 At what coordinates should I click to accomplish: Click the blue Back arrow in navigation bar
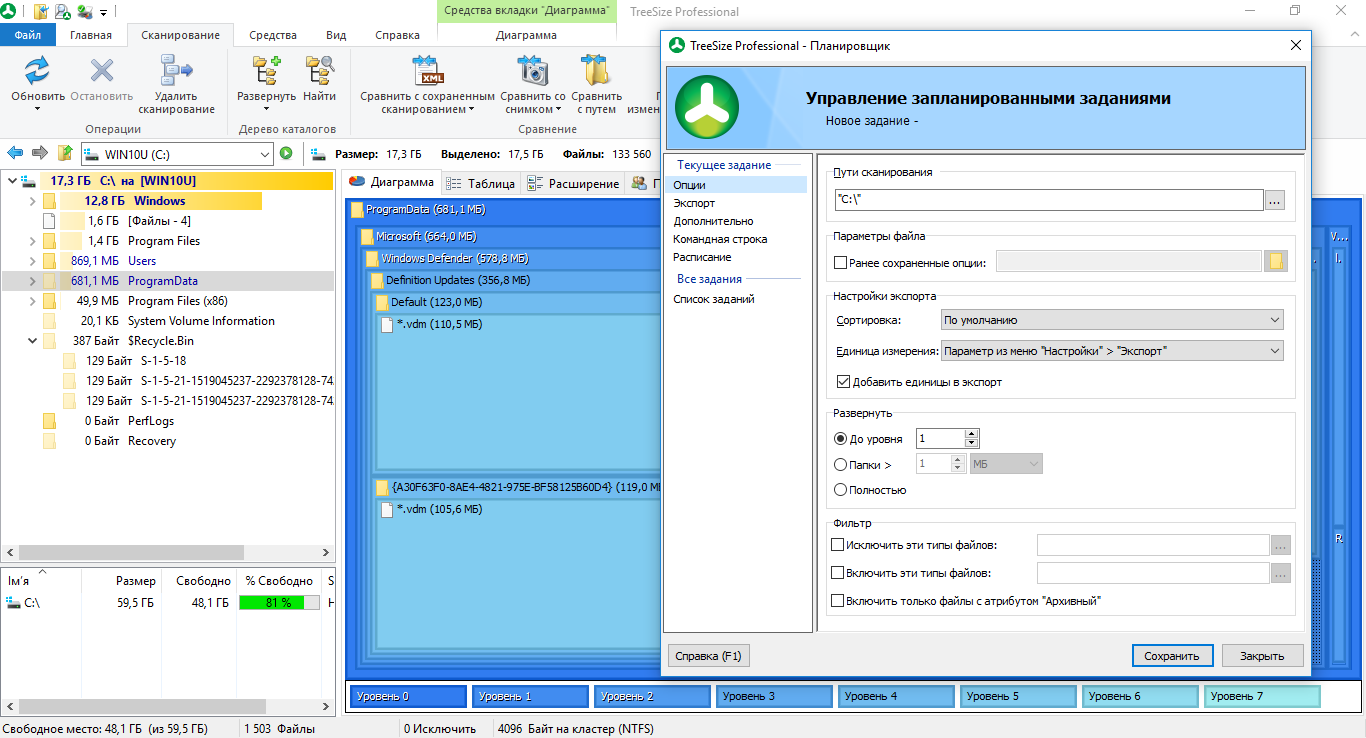pyautogui.click(x=15, y=153)
